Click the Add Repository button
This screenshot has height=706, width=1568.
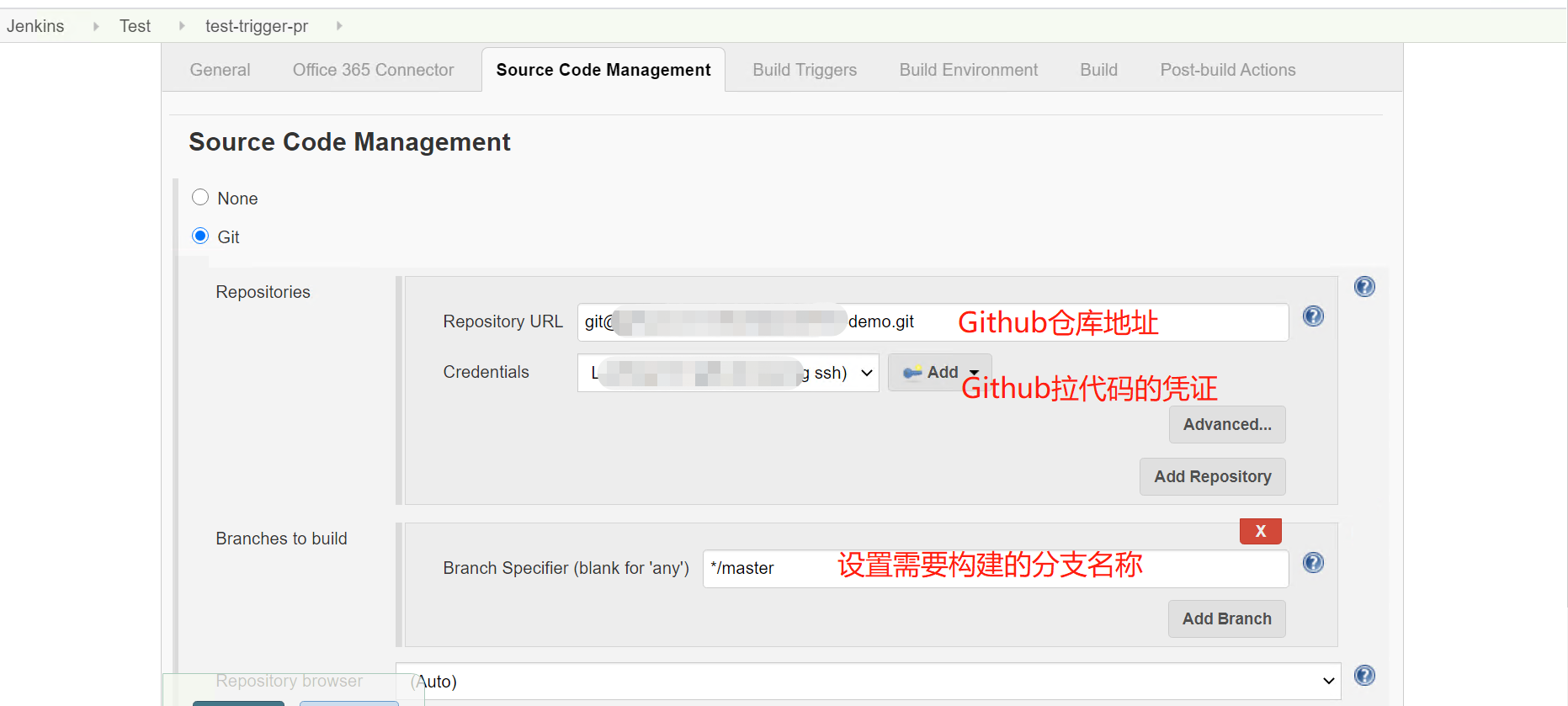tap(1213, 477)
